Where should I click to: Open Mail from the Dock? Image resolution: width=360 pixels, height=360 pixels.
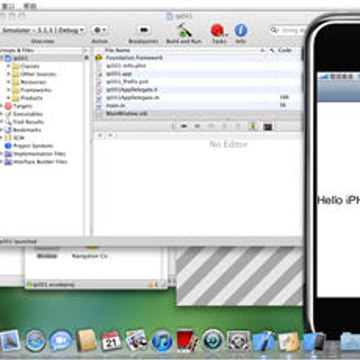[11, 341]
